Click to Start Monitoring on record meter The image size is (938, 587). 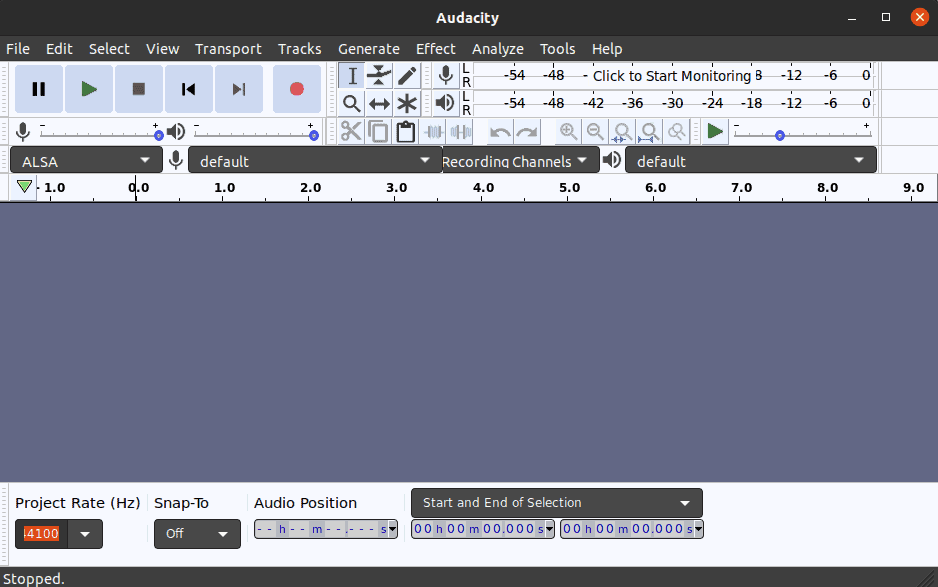[671, 76]
